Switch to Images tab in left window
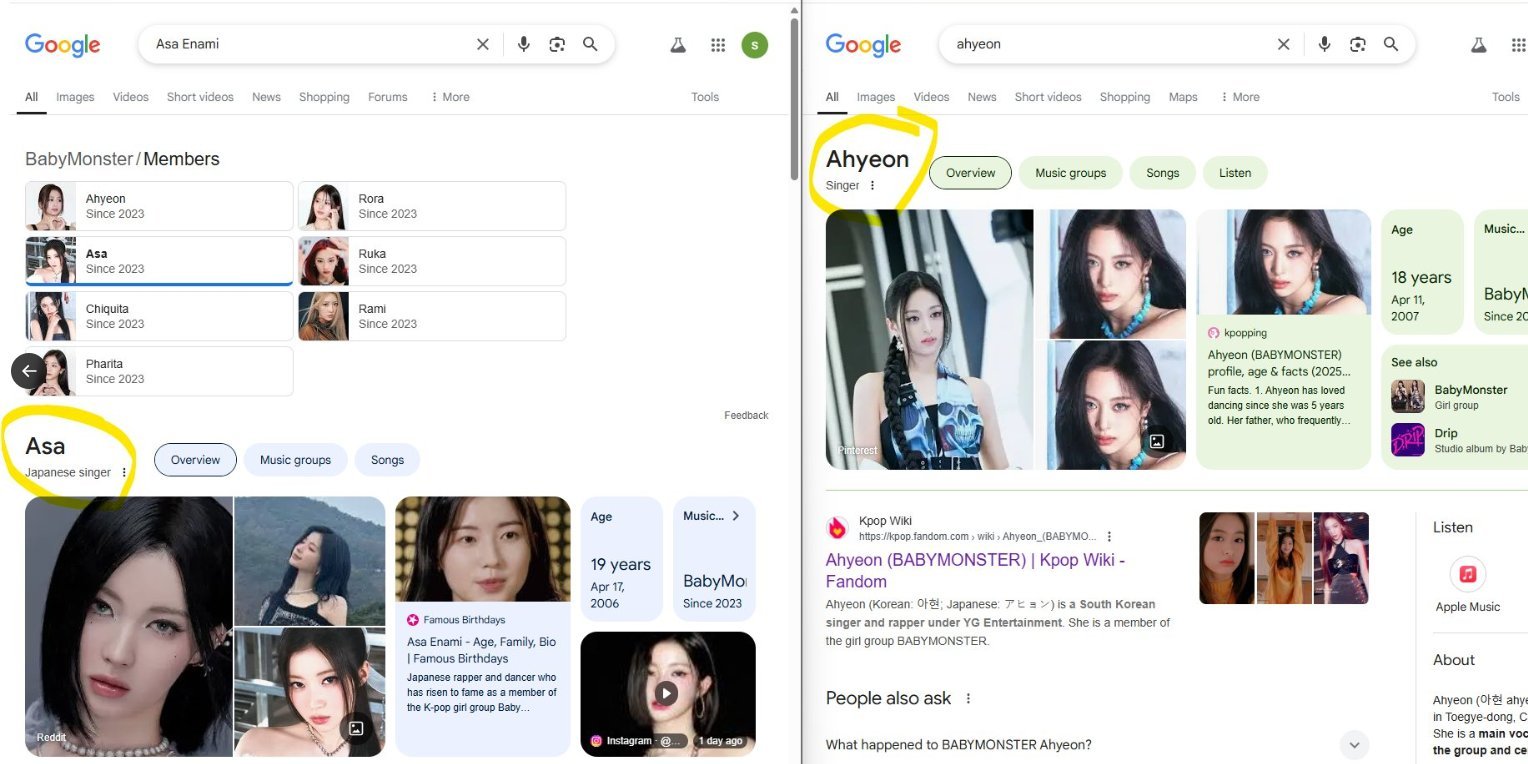 75,97
